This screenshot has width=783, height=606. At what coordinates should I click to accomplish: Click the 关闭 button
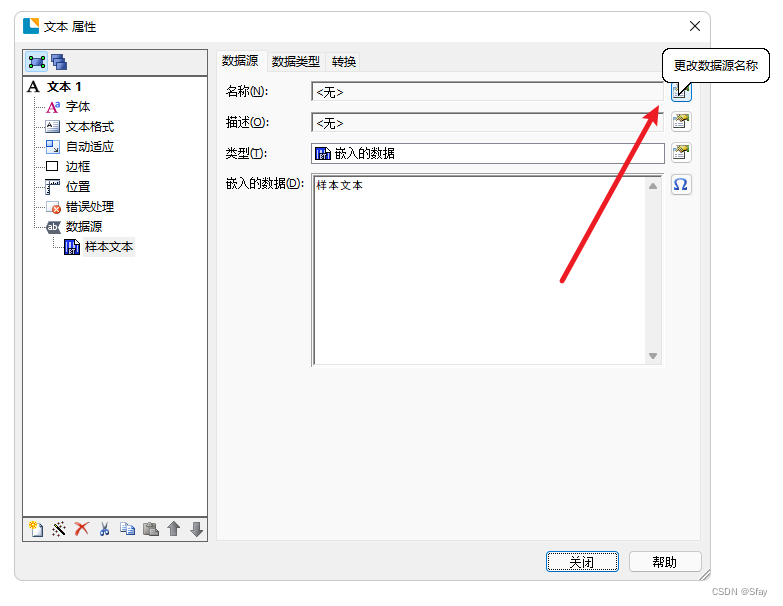[x=582, y=562]
